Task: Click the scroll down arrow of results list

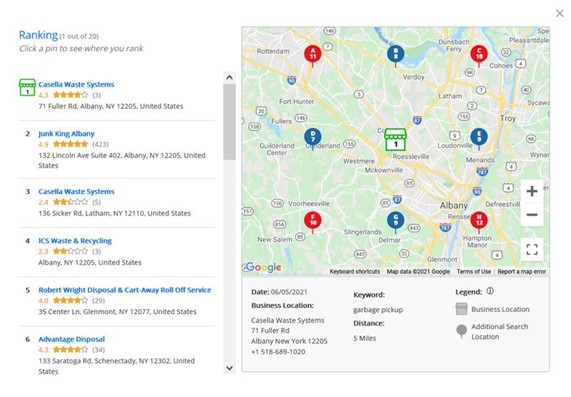Action: tap(229, 367)
